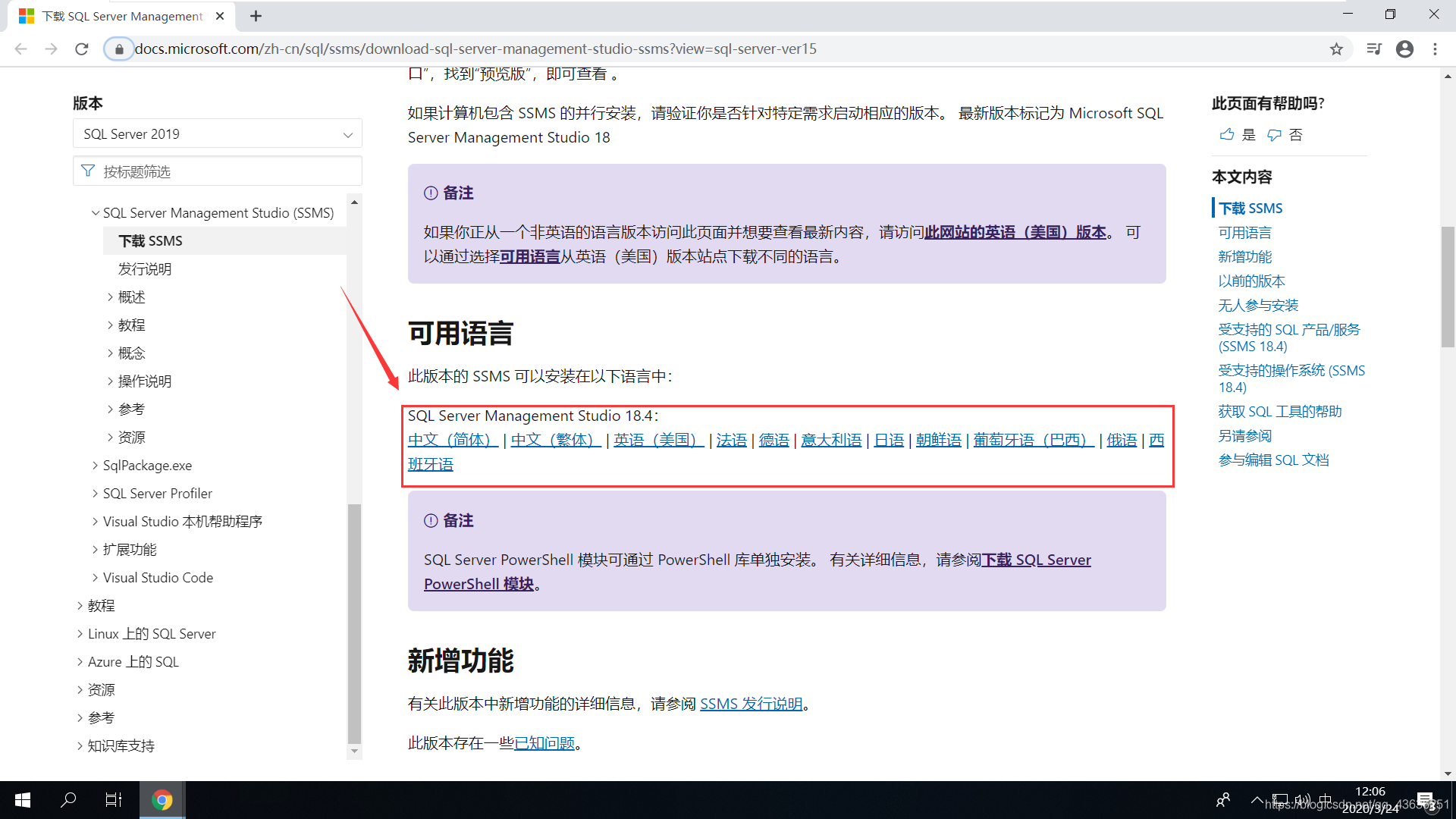Click the page vertical scrollbar thumb

(x=1448, y=287)
